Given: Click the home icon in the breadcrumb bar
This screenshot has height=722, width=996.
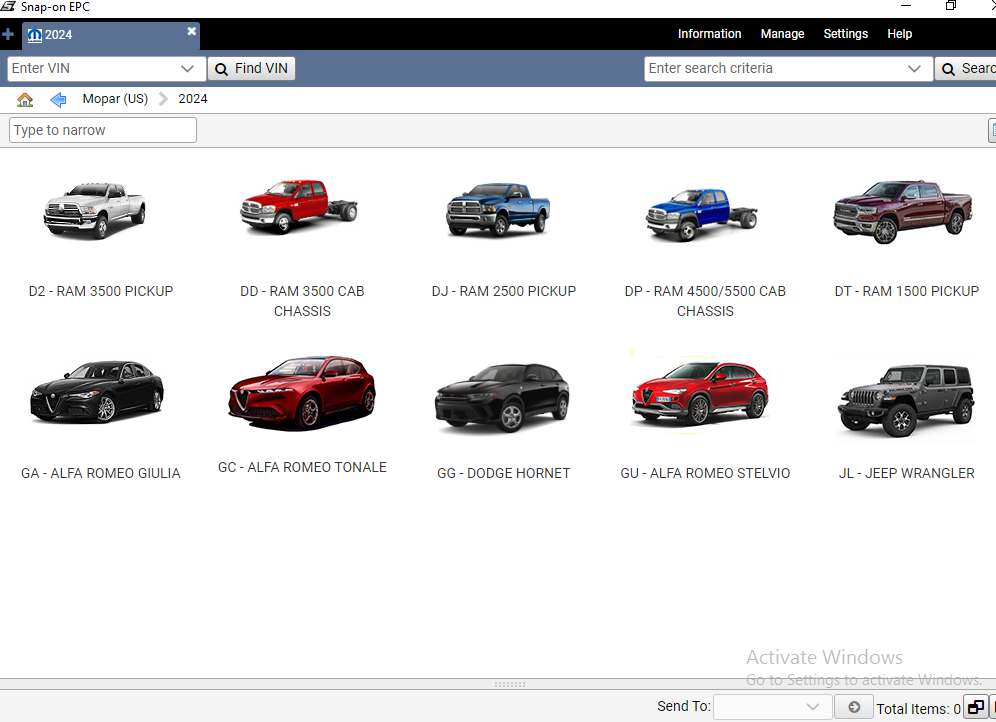Looking at the screenshot, I should [24, 99].
